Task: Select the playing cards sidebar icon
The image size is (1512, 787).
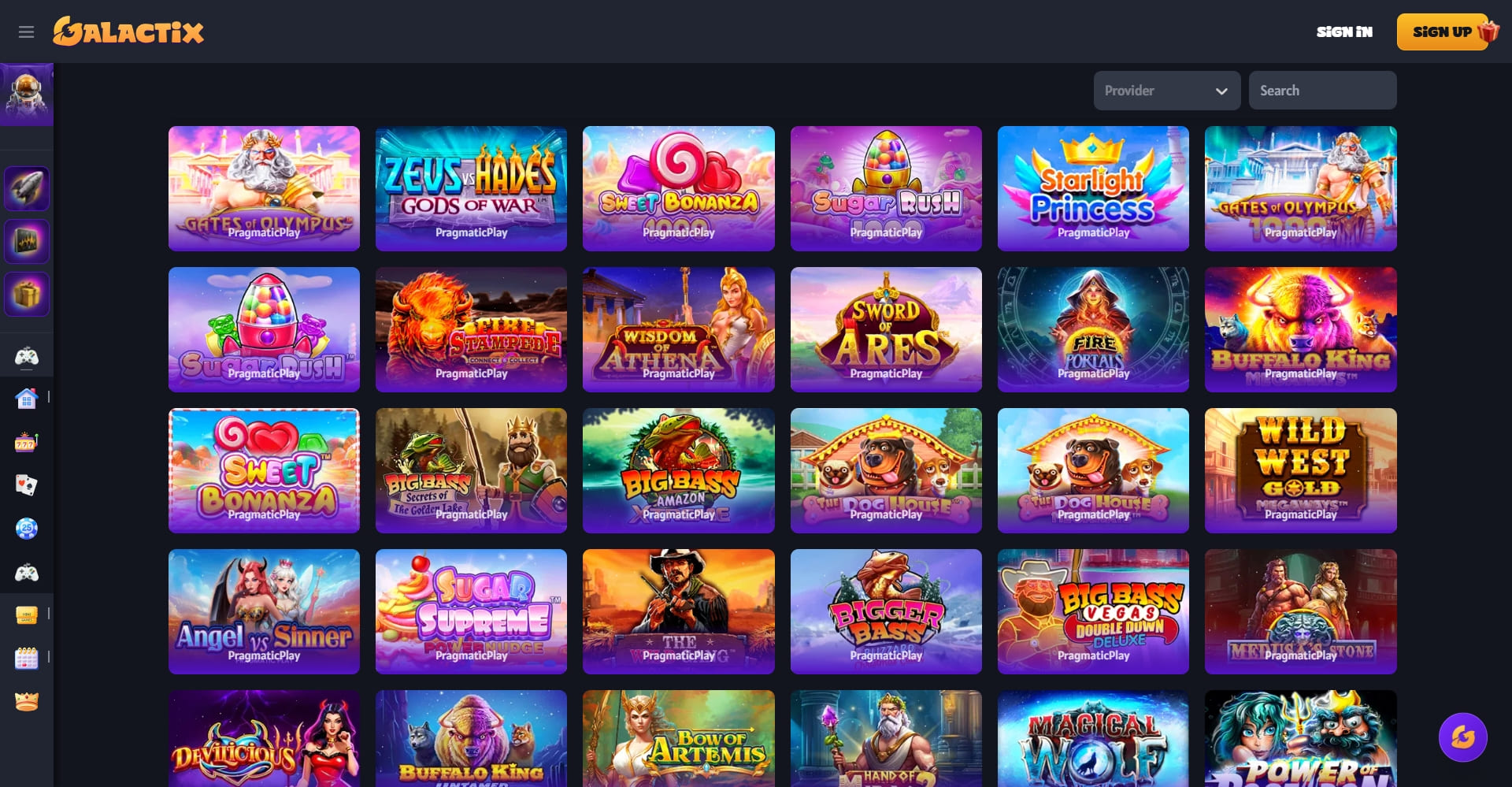Action: pos(27,484)
